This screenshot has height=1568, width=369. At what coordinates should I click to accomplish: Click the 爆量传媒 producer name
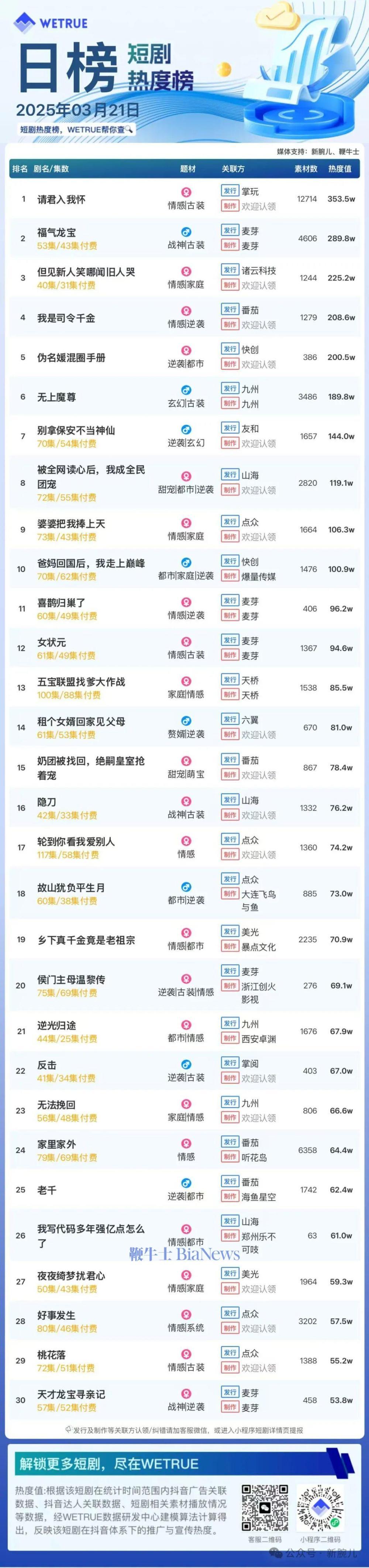(258, 576)
